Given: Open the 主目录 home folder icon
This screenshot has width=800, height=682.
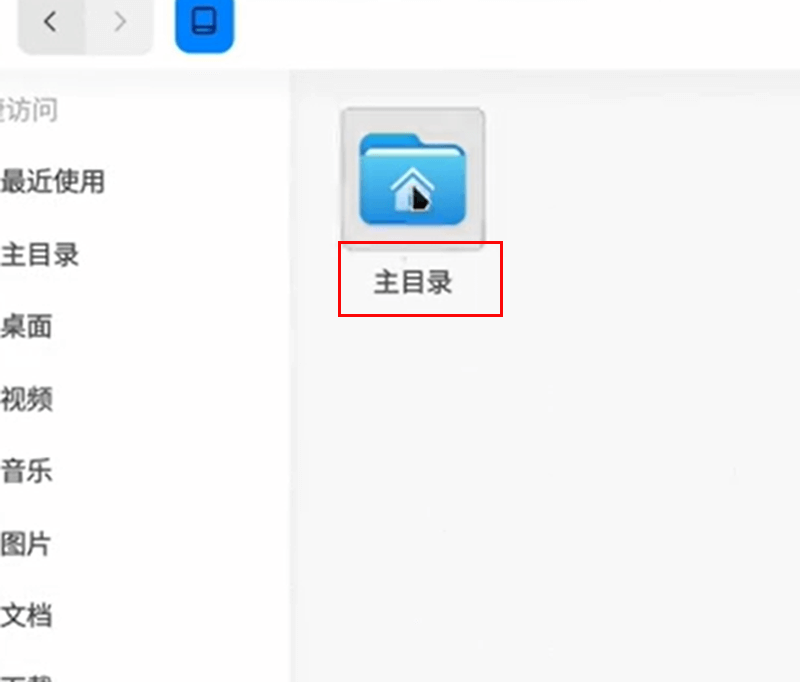Looking at the screenshot, I should click(x=412, y=179).
